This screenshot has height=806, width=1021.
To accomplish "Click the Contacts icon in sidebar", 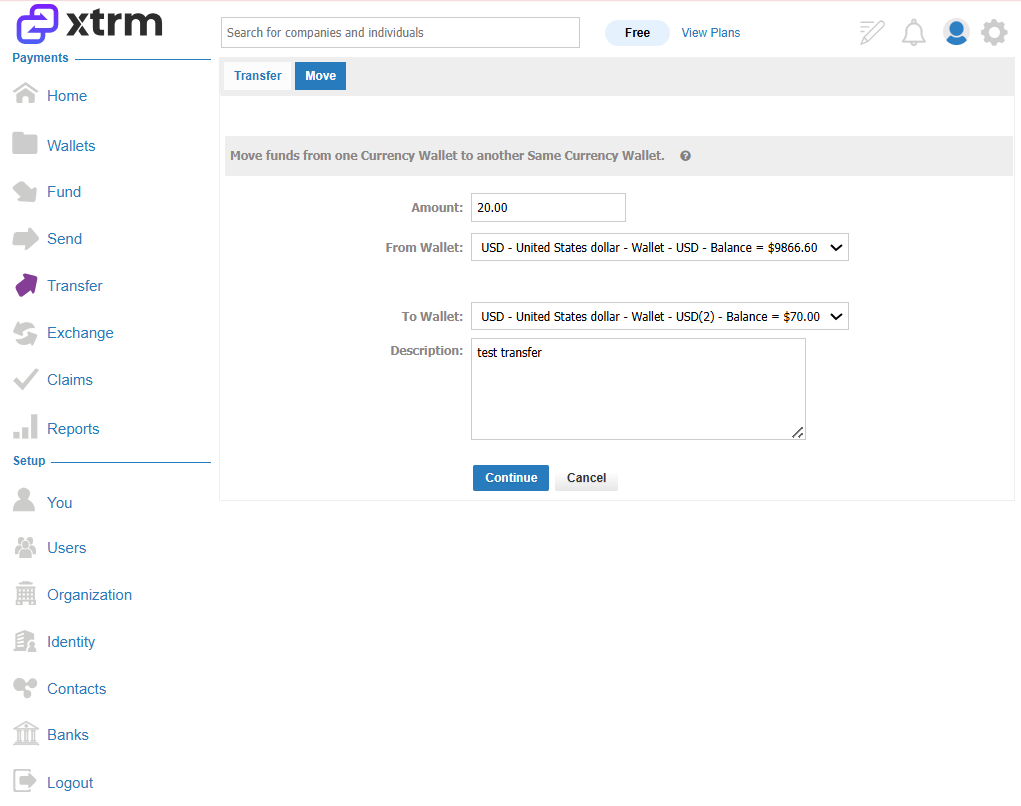I will [x=25, y=688].
